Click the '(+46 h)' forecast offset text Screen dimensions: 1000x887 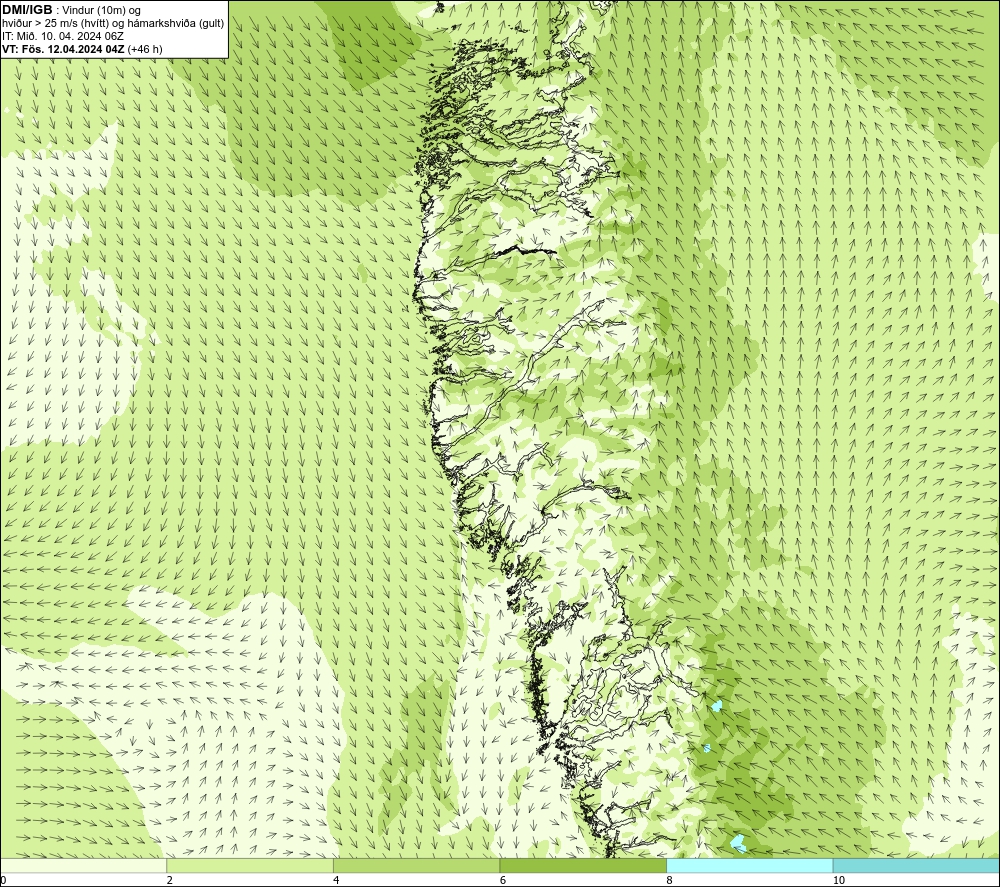tap(145, 49)
